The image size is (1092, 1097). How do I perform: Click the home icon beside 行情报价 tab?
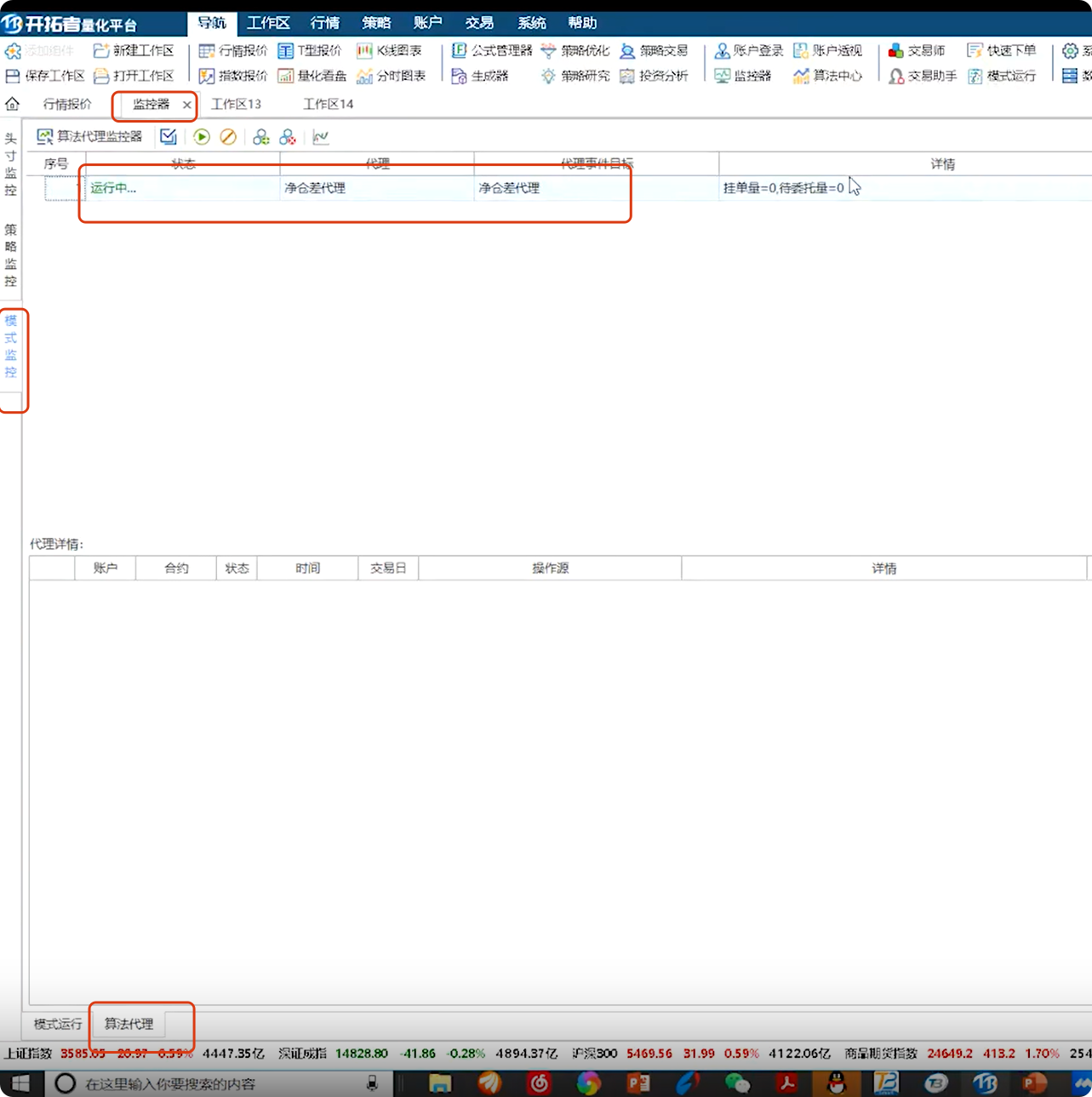(13, 104)
